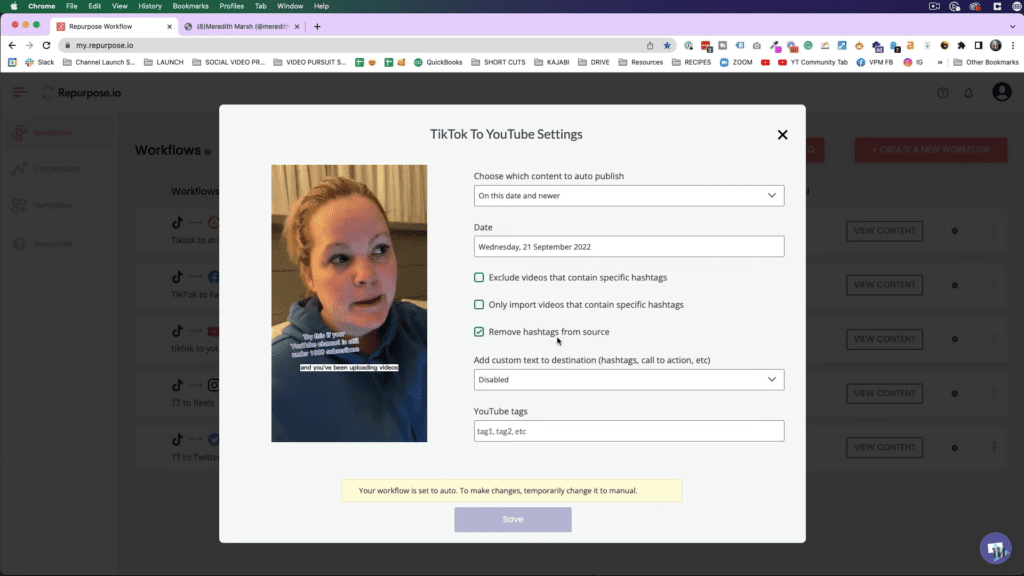Click the YouTube tags input field
The width and height of the screenshot is (1024, 576).
[629, 431]
